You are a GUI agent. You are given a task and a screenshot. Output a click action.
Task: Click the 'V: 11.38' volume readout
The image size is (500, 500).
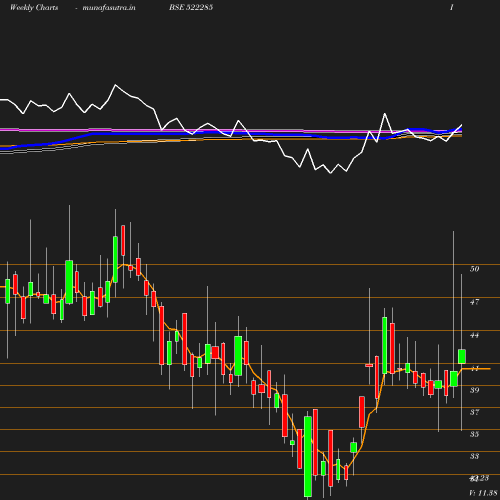[483, 493]
